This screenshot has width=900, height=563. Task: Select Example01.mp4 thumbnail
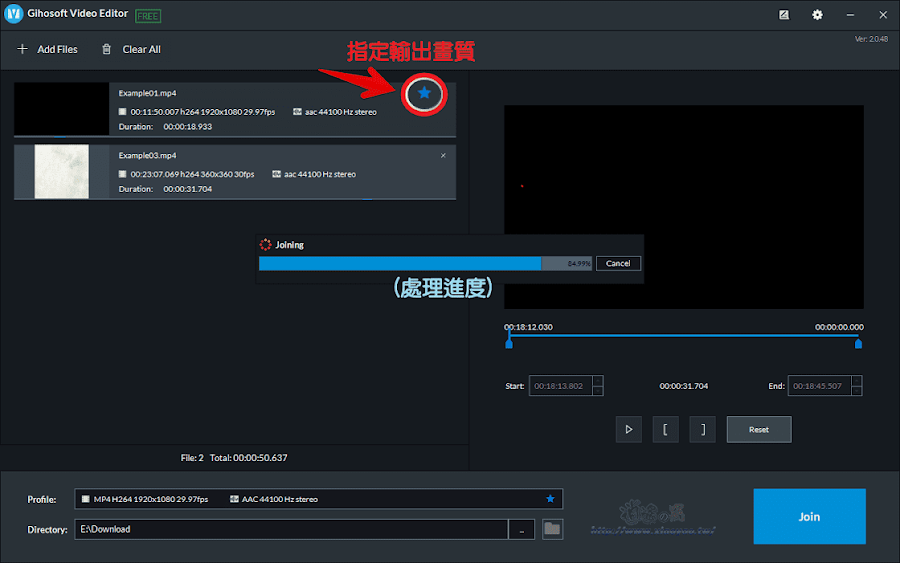pyautogui.click(x=61, y=108)
